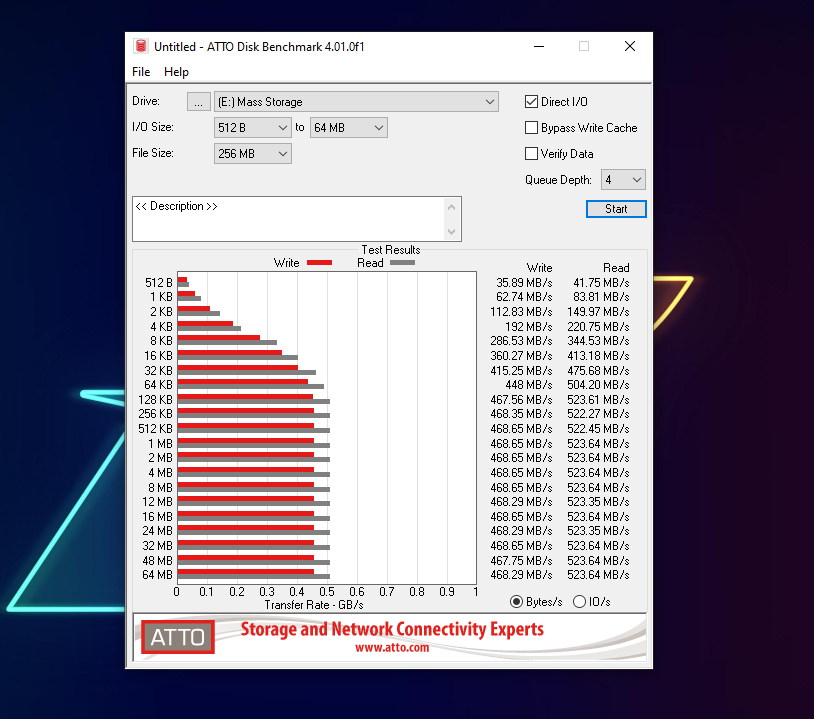
Task: Open the www.atto.com banner link
Action: click(x=392, y=647)
